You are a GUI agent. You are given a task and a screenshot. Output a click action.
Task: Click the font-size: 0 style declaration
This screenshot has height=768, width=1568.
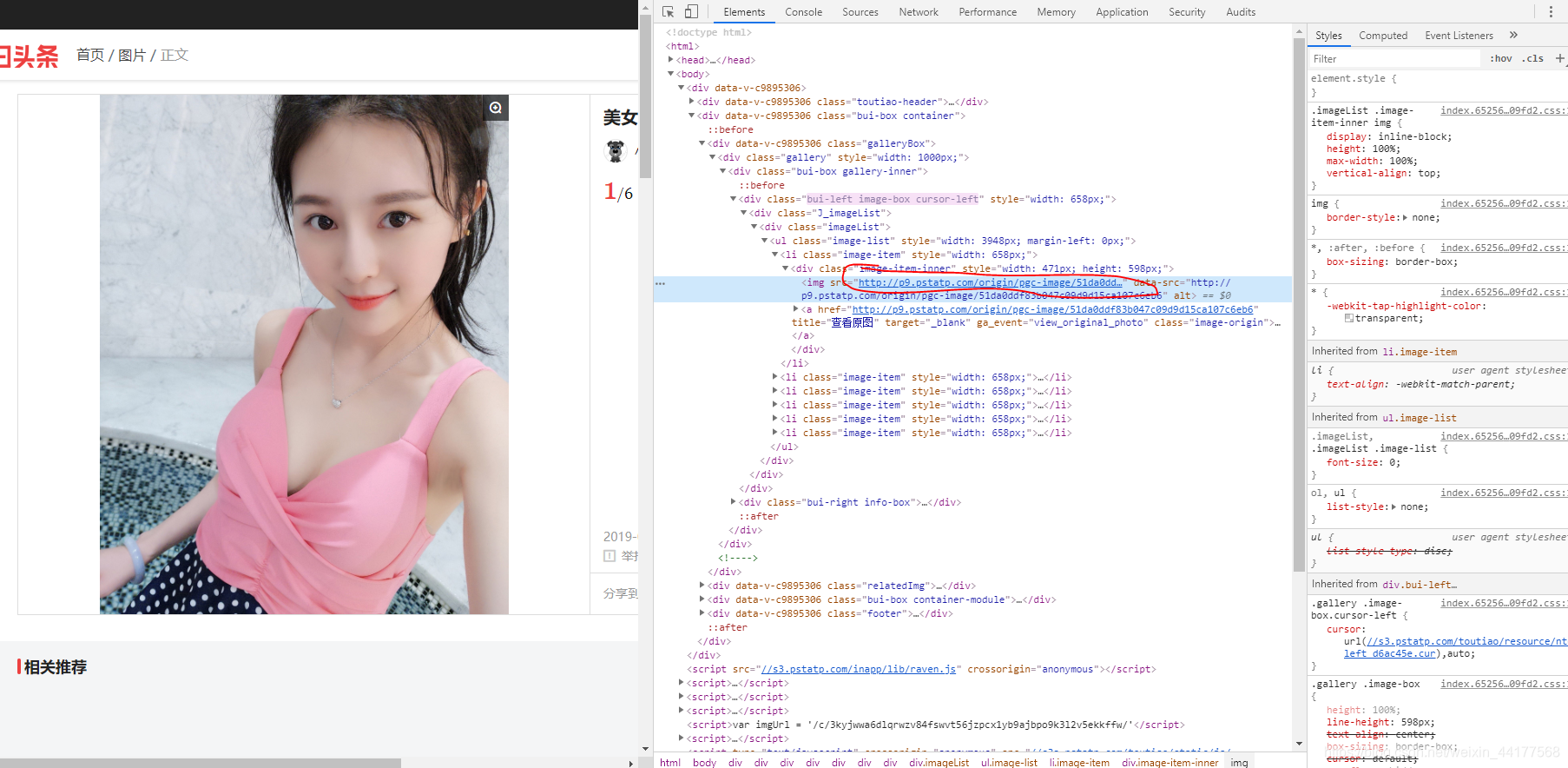1363,463
